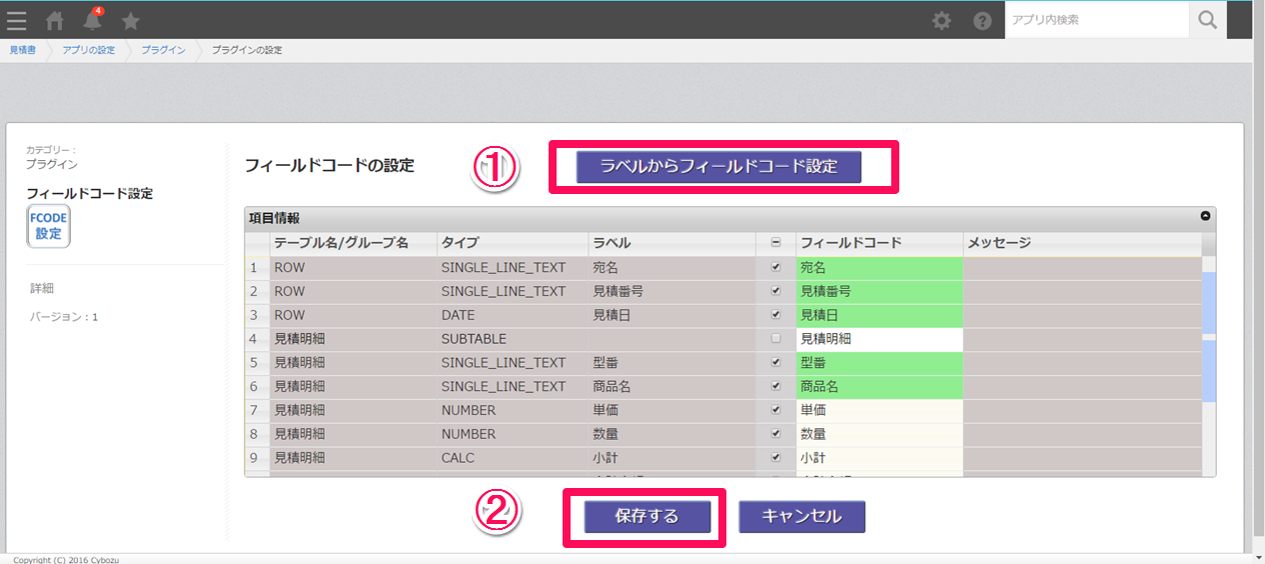Image resolution: width=1265 pixels, height=564 pixels.
Task: Toggle checkbox in row 1 宛名
Action: coord(776,267)
